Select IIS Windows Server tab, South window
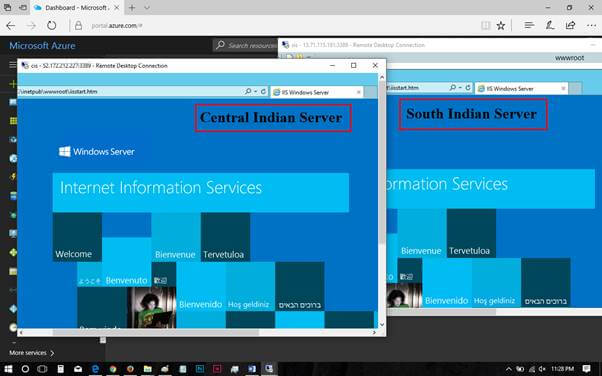602x376 pixels. pos(521,89)
